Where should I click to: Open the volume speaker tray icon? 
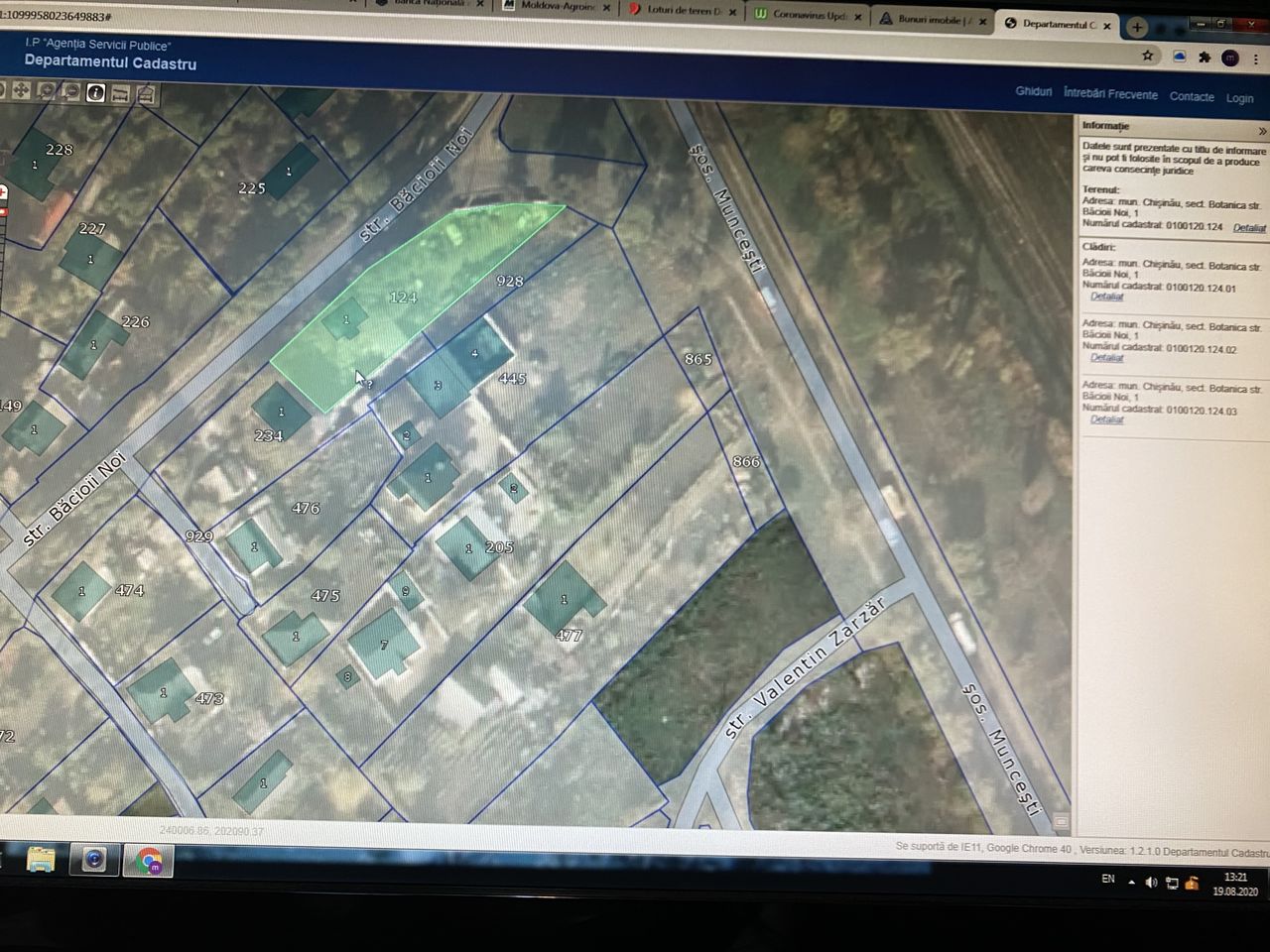tap(1151, 883)
